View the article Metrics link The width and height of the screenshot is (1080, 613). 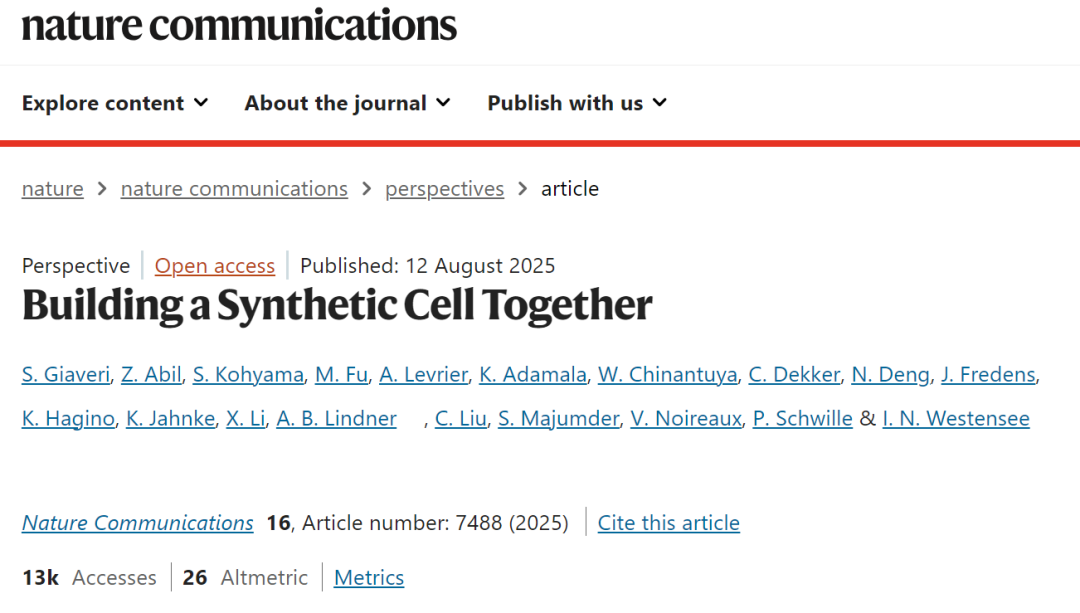(369, 578)
